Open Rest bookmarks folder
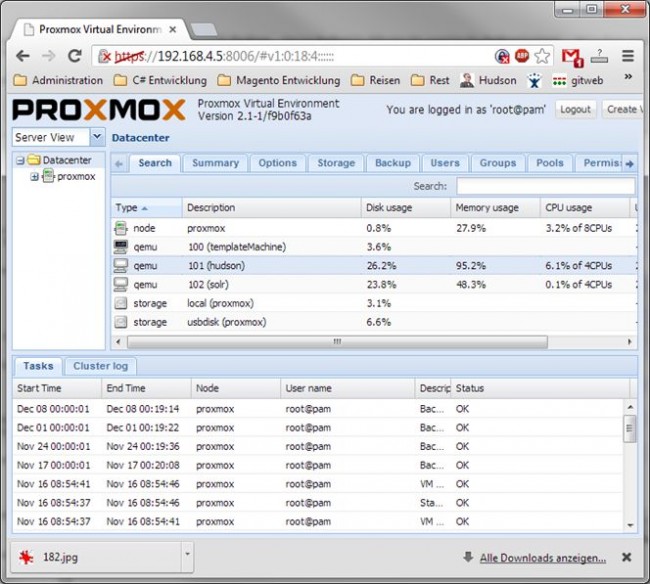This screenshot has width=650, height=584. [430, 80]
